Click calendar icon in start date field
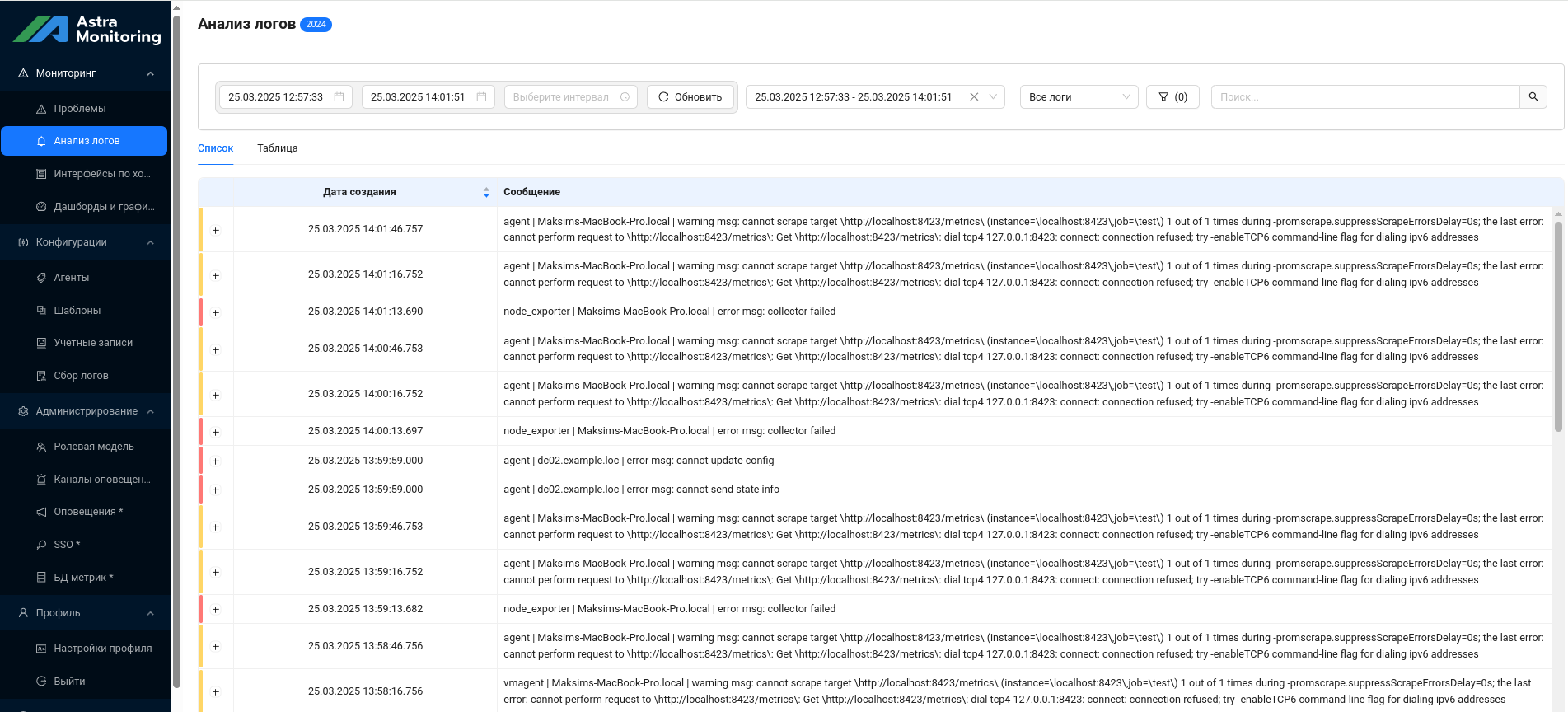This screenshot has width=1568, height=712. point(339,97)
